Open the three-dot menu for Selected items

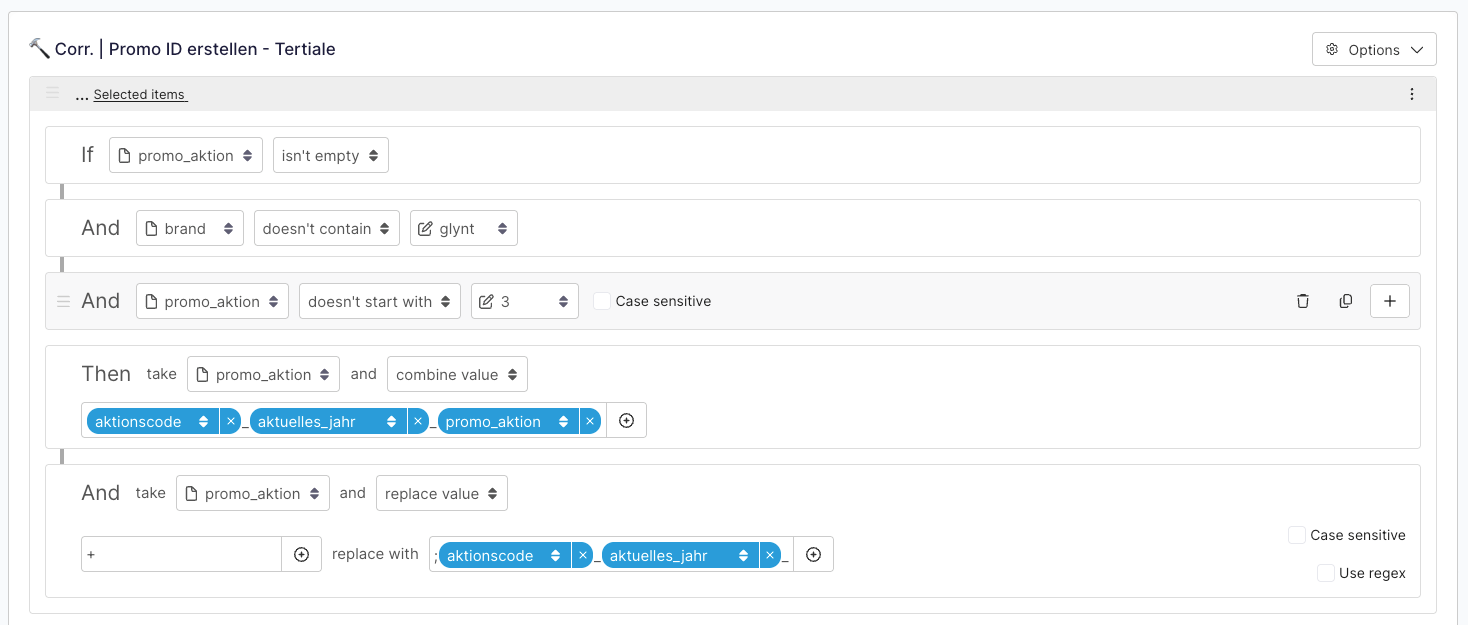tap(1412, 94)
